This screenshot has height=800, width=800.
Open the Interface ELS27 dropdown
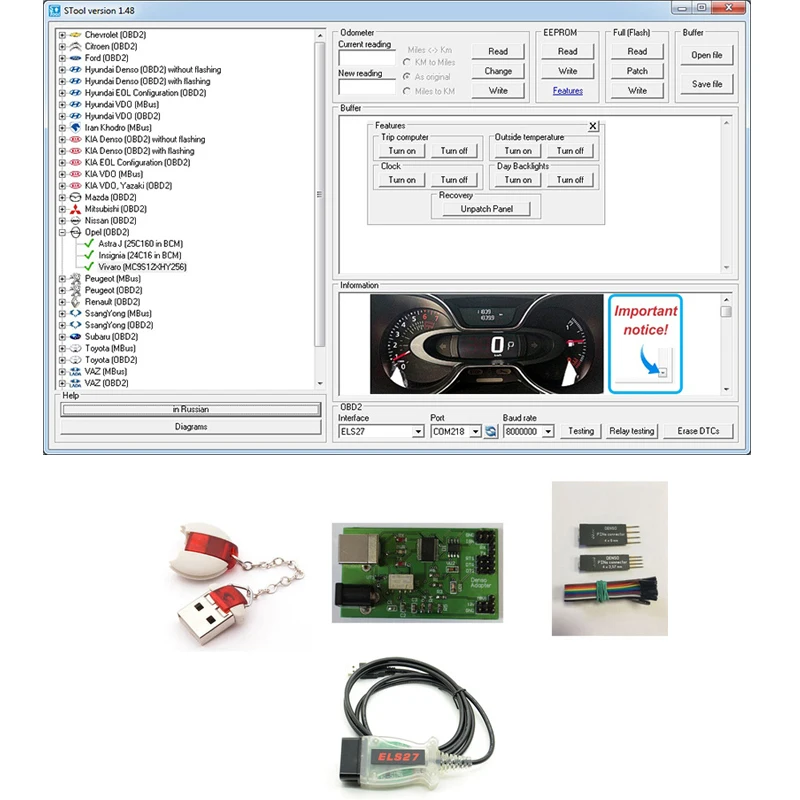click(x=418, y=432)
